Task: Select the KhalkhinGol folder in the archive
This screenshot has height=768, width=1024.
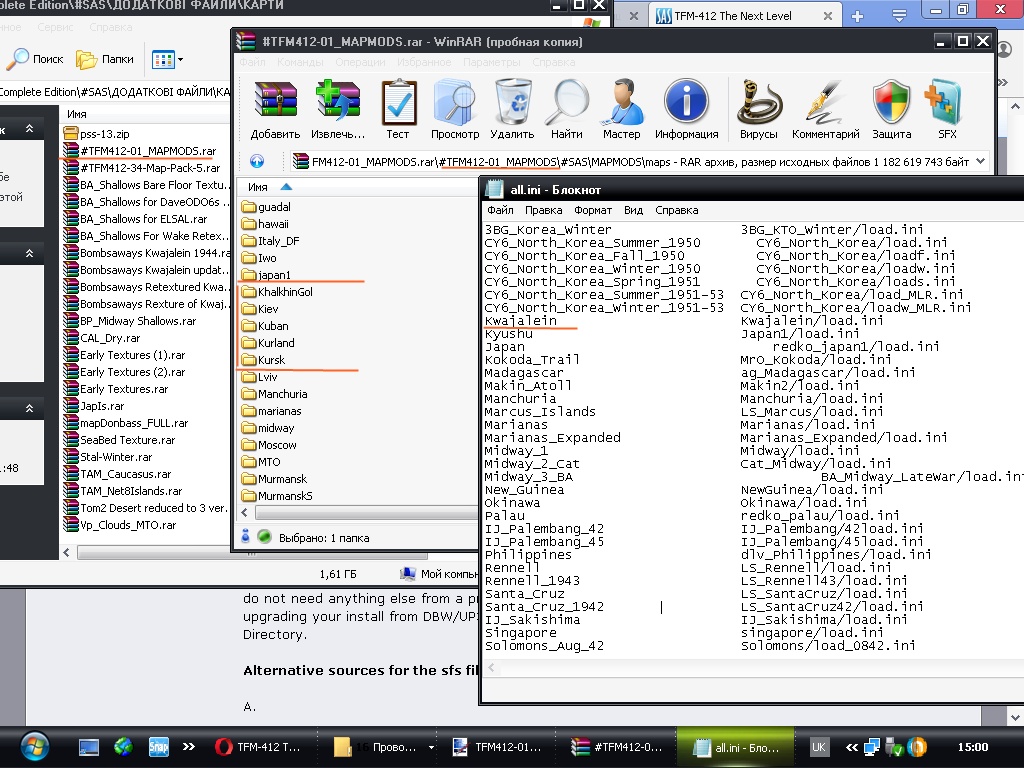Action: [285, 292]
